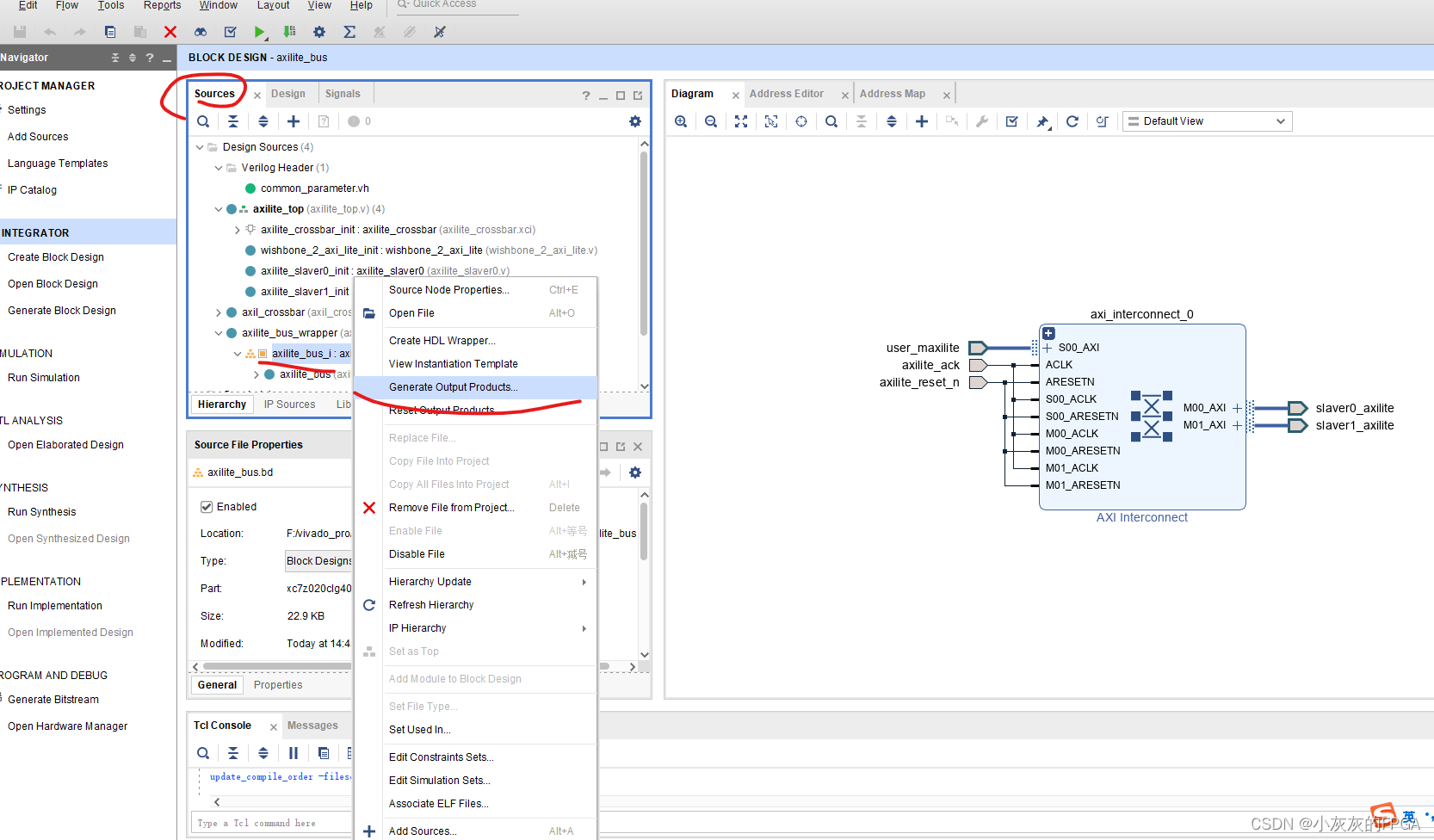This screenshot has height=840, width=1434.
Task: Click the sigma icon in the top toolbar
Action: point(349,32)
